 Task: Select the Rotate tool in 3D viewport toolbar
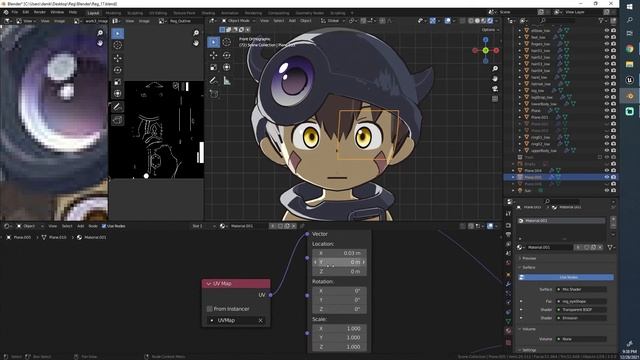click(227, 55)
